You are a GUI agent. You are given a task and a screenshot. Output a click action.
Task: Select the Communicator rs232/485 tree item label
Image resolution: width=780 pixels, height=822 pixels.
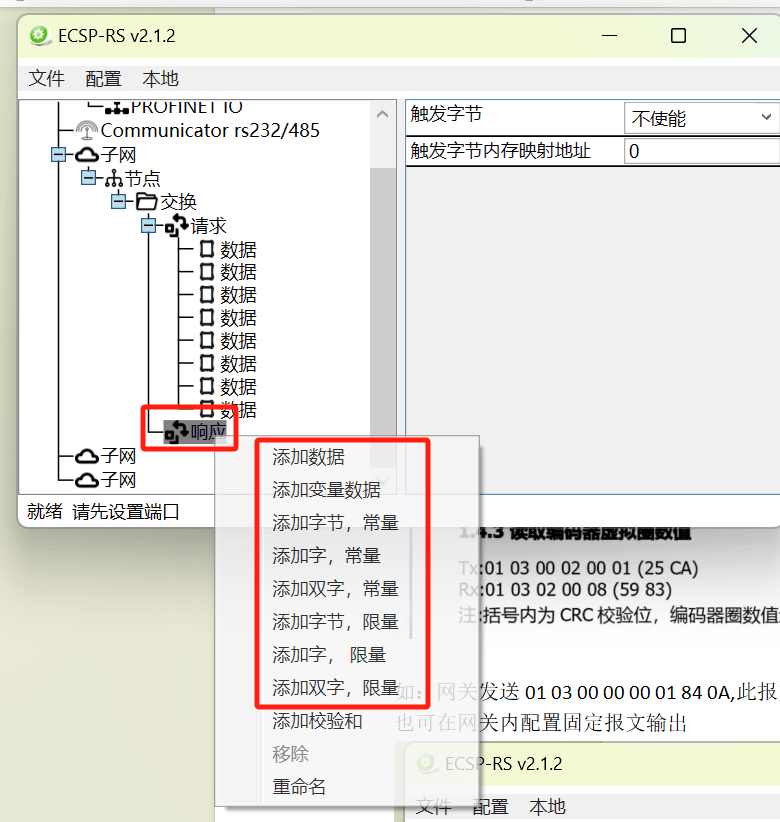click(x=210, y=130)
